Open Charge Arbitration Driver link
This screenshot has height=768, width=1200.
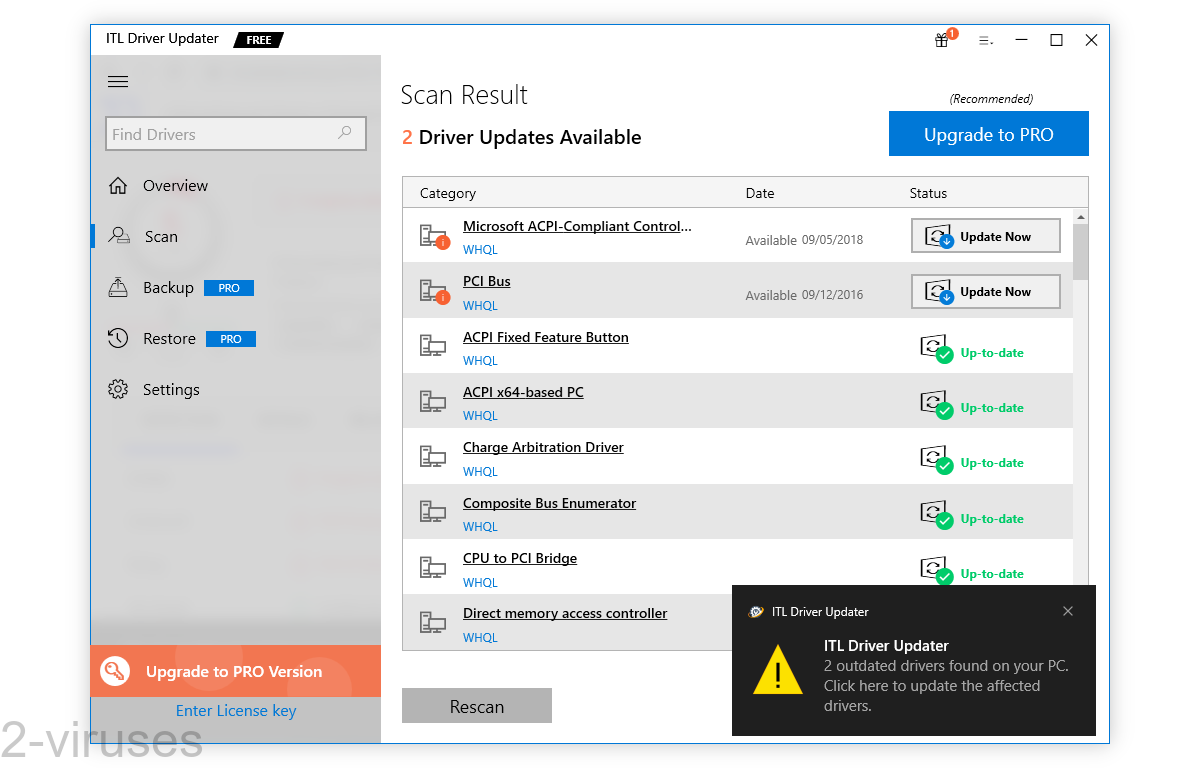[x=543, y=447]
